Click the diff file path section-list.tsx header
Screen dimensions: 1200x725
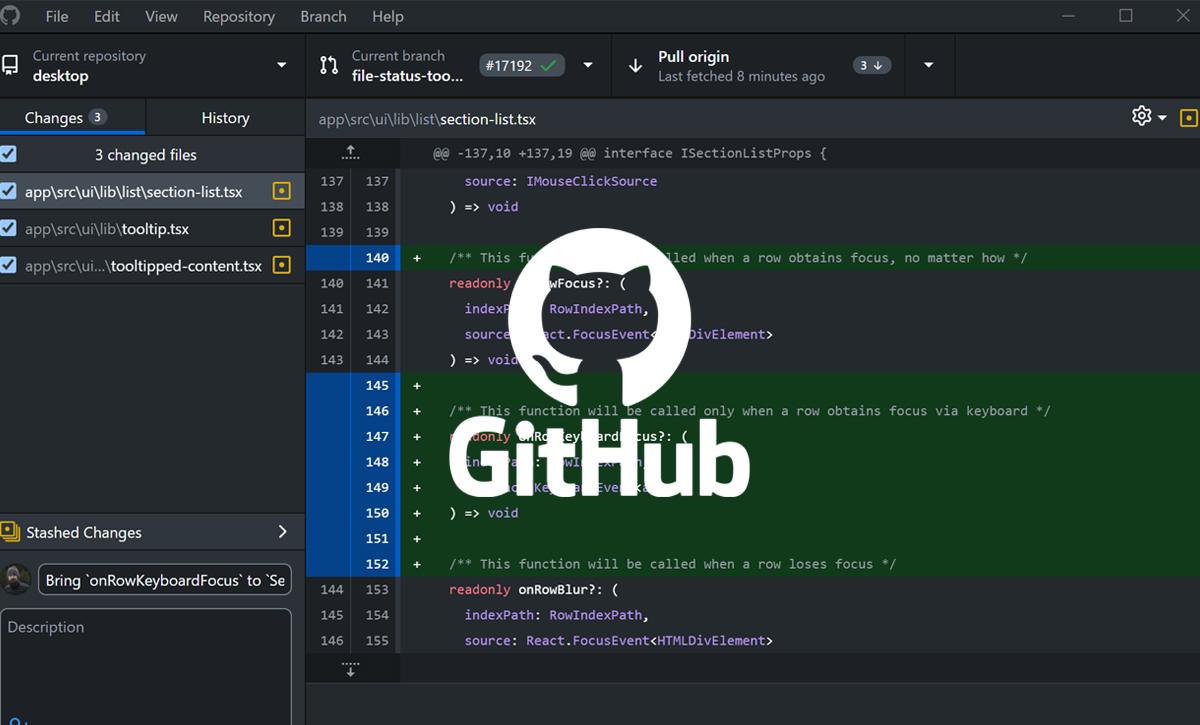(427, 119)
